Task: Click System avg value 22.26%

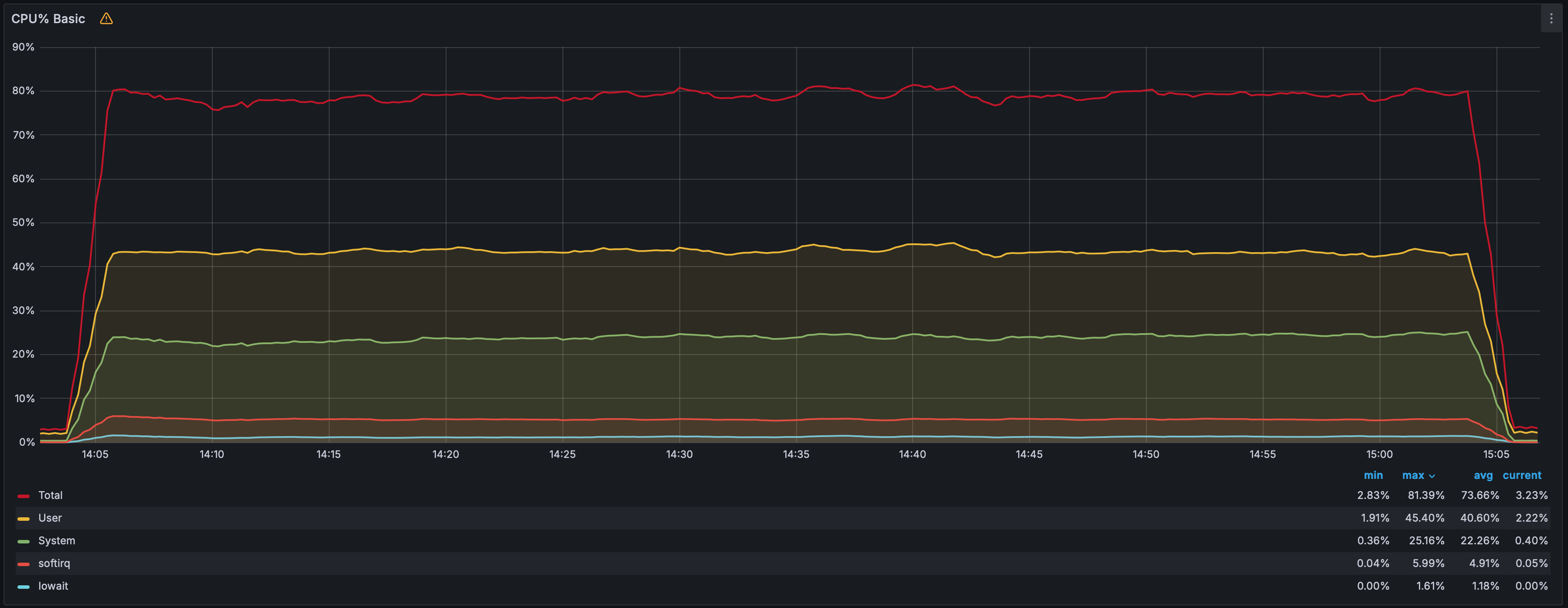Action: click(1480, 540)
